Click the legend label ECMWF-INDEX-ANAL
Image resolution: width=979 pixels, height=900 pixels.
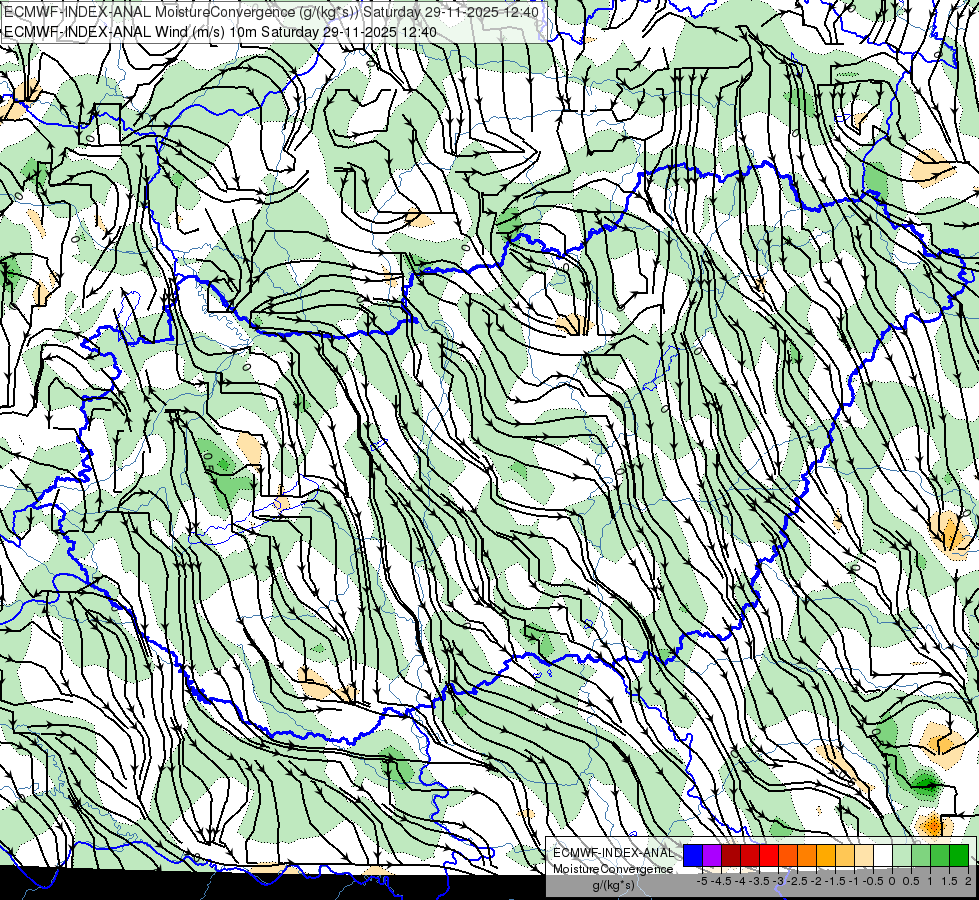(613, 853)
